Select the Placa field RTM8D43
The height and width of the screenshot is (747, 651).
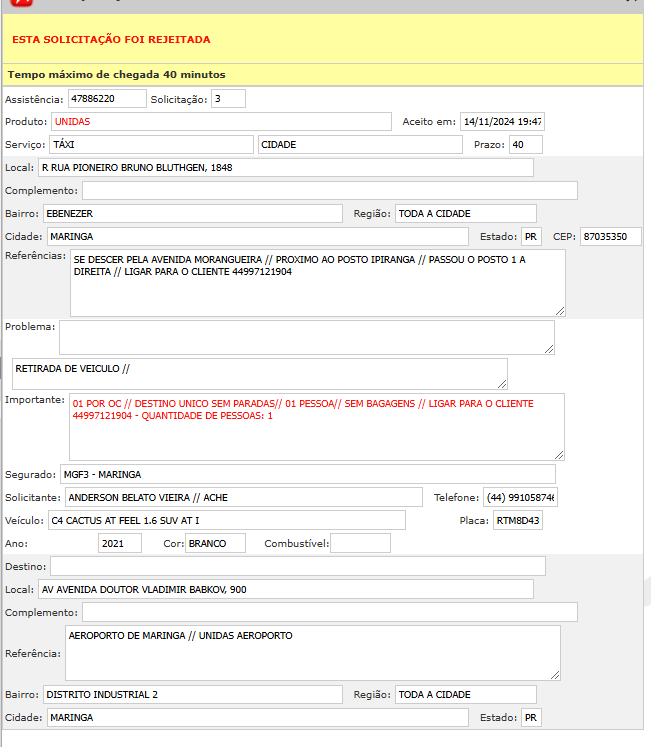[518, 521]
